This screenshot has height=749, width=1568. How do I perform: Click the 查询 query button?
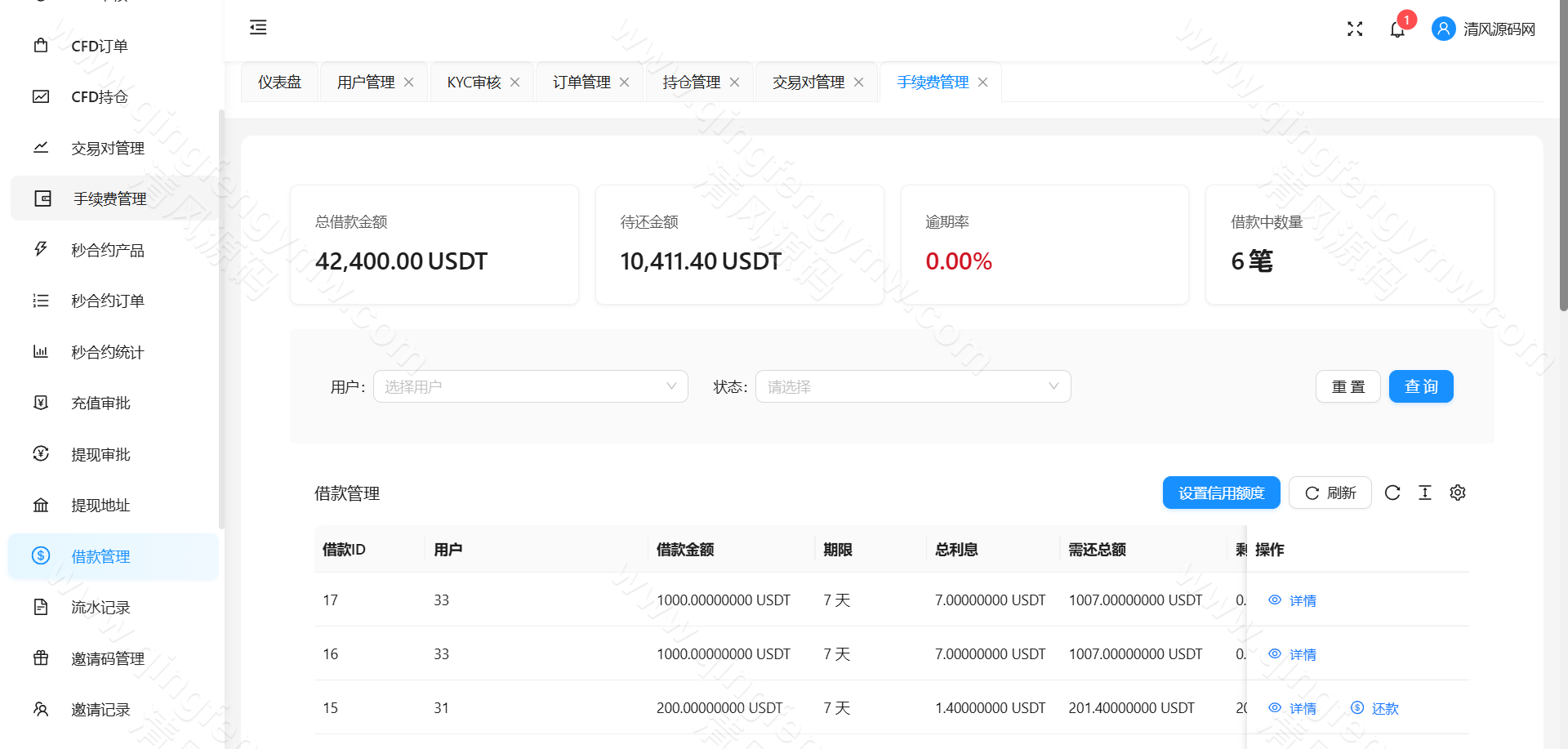coord(1421,386)
